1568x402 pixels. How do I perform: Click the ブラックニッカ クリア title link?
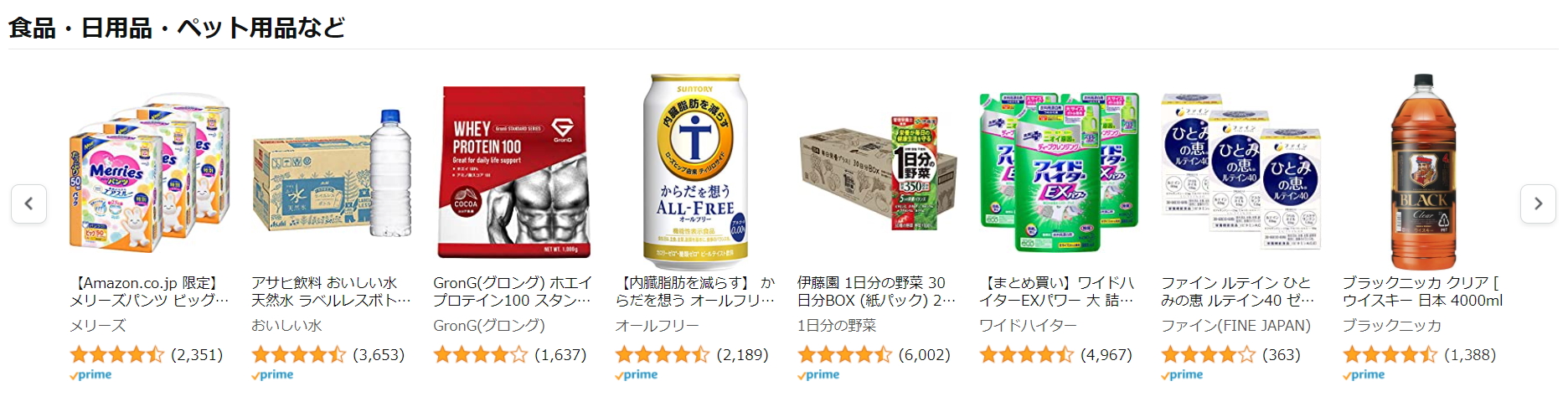point(1422,291)
